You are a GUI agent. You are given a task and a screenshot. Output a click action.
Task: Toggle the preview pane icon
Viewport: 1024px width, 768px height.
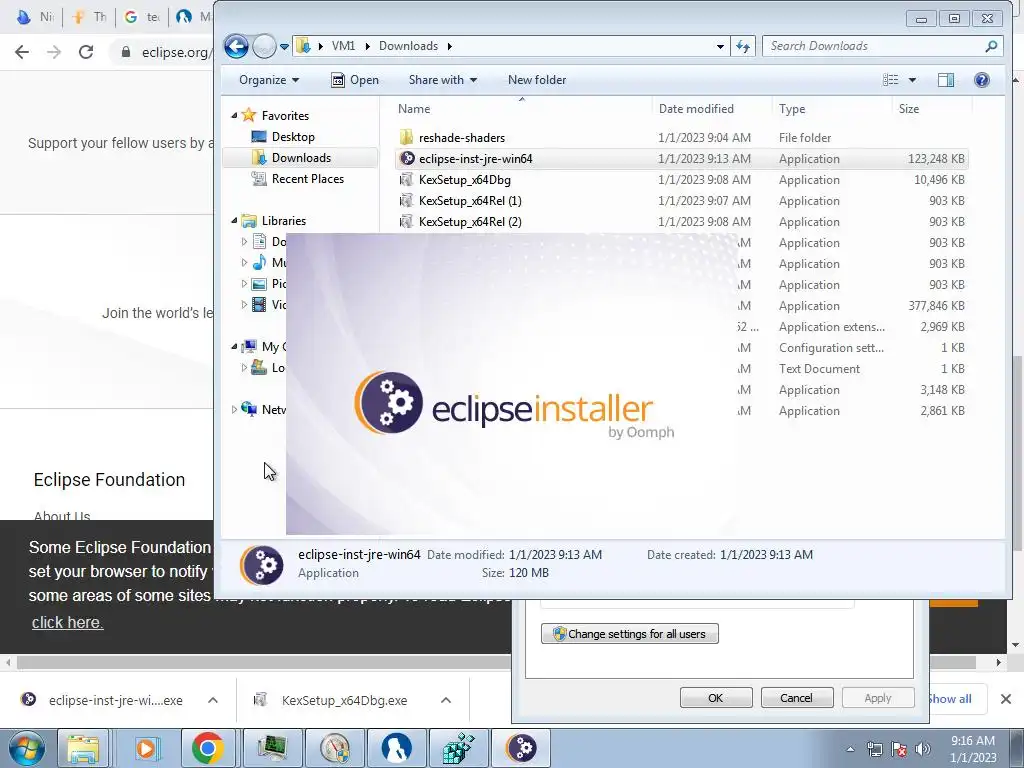click(x=946, y=80)
